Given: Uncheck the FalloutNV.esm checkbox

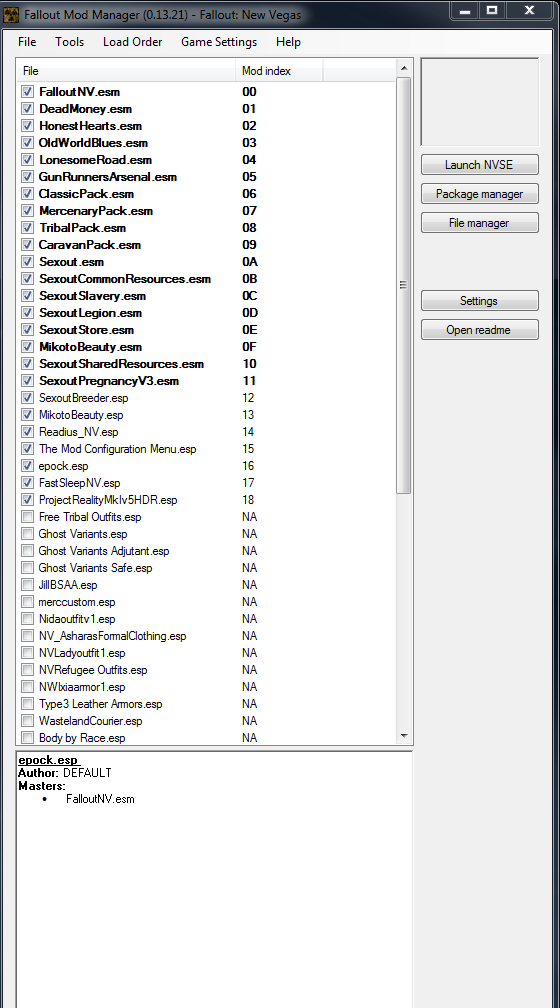Looking at the screenshot, I should click(28, 92).
